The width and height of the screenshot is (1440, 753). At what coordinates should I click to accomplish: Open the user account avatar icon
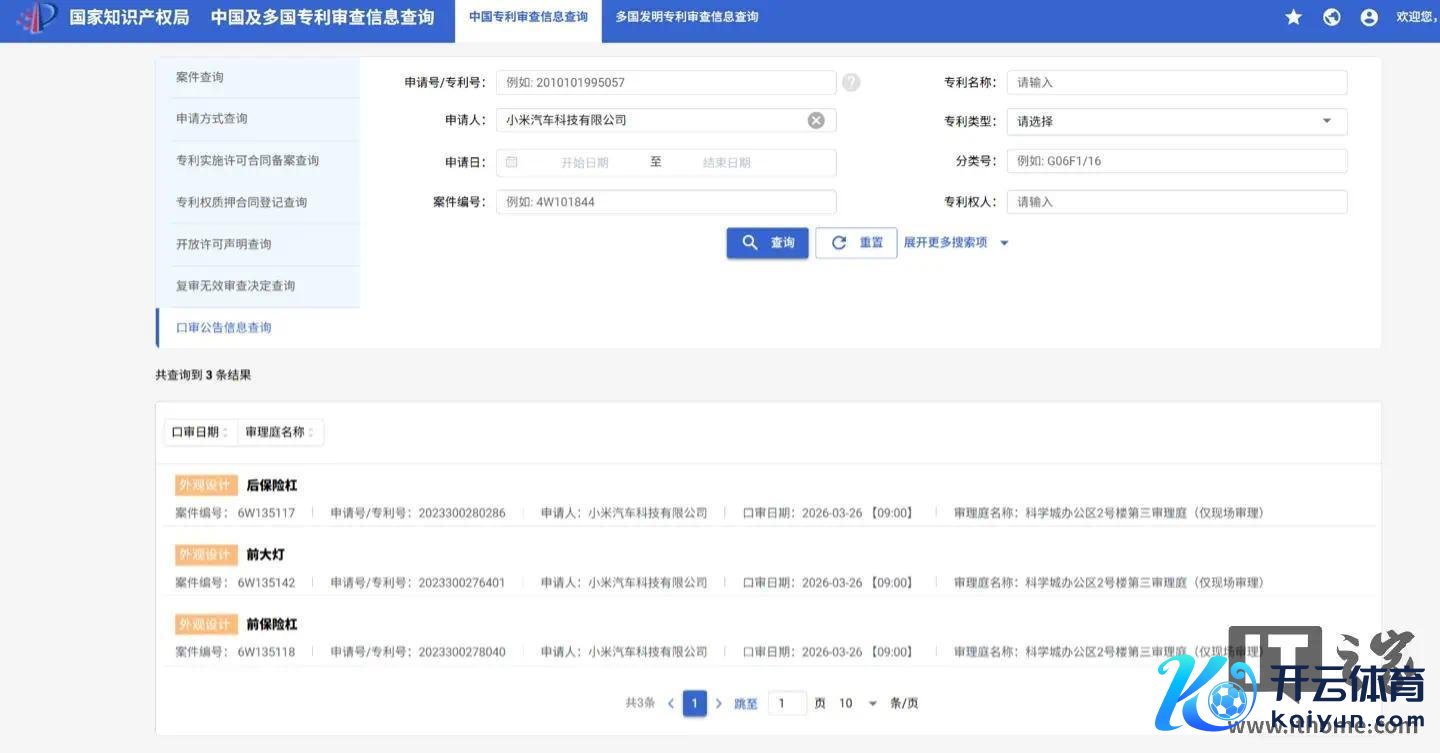[1369, 17]
